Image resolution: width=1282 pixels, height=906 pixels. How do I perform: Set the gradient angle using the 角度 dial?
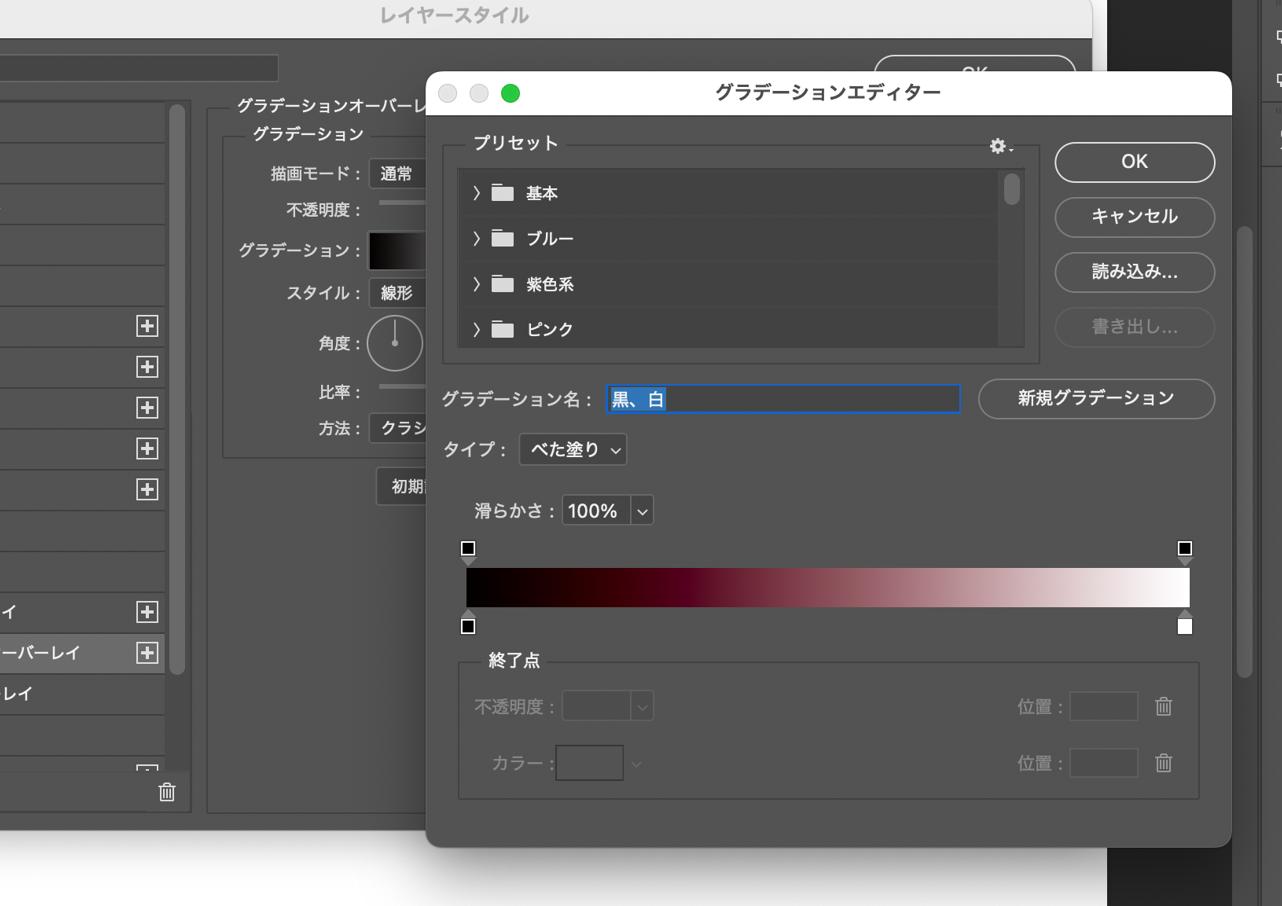(x=395, y=342)
